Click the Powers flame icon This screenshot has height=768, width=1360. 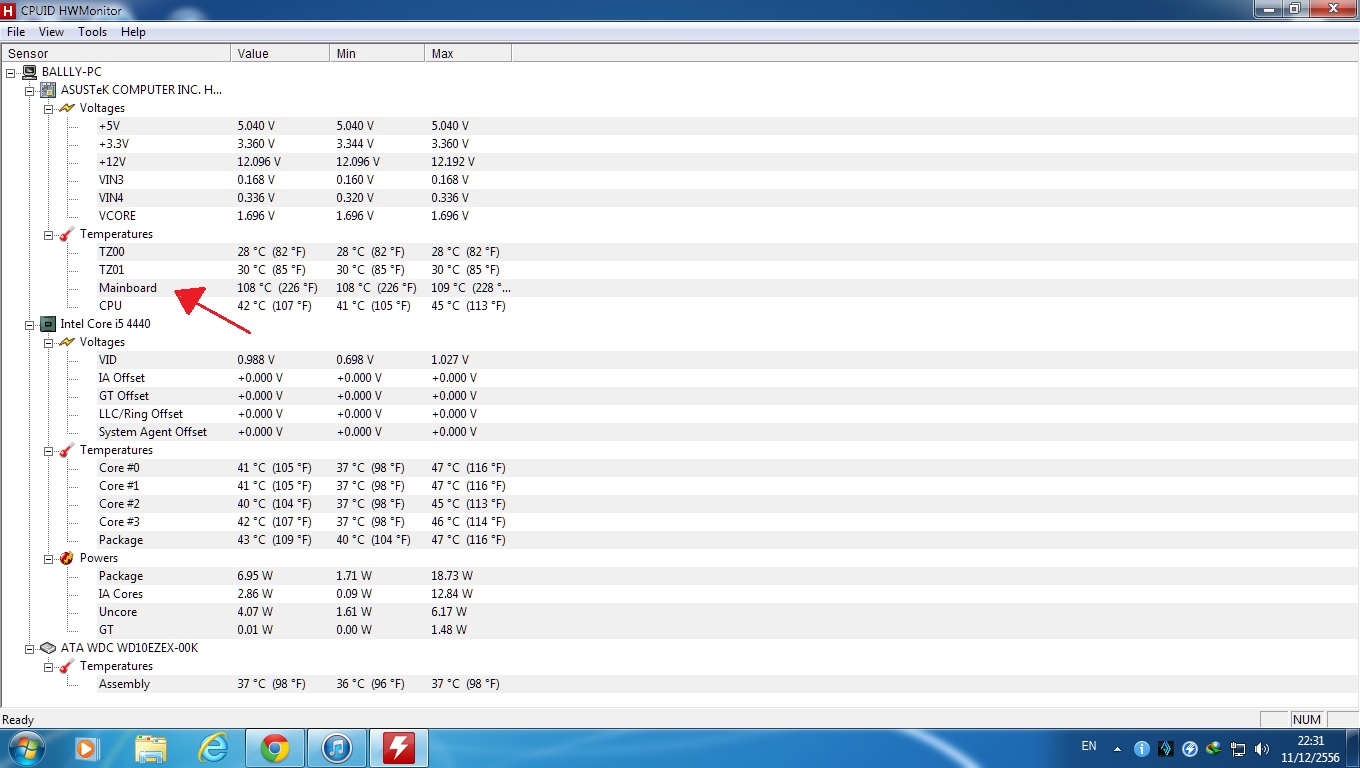click(x=66, y=558)
